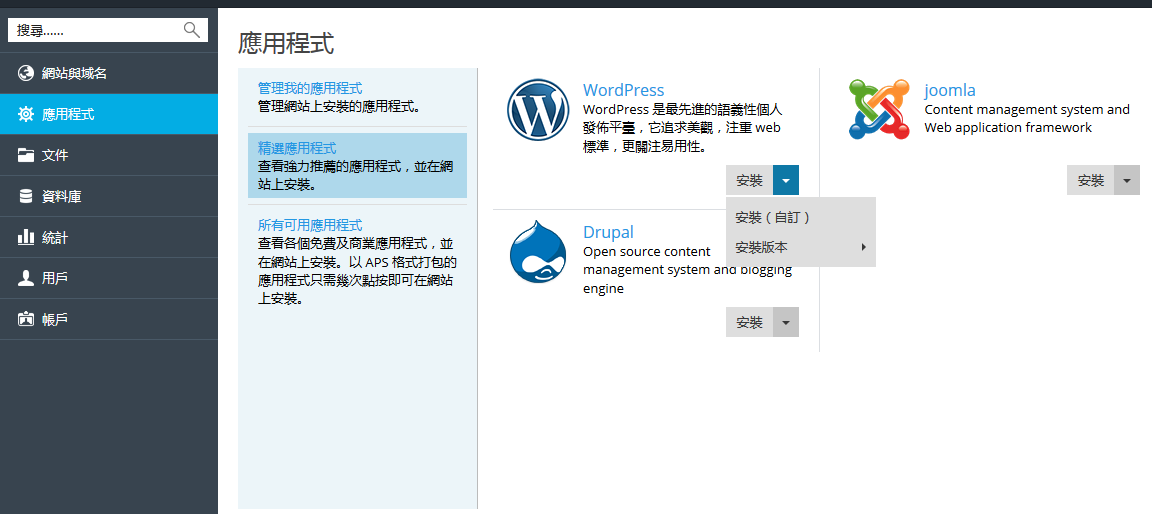Screen dimensions: 1152x514
Task: Click the text 管理網站上安裝的應用程式。
Action: [x=339, y=107]
